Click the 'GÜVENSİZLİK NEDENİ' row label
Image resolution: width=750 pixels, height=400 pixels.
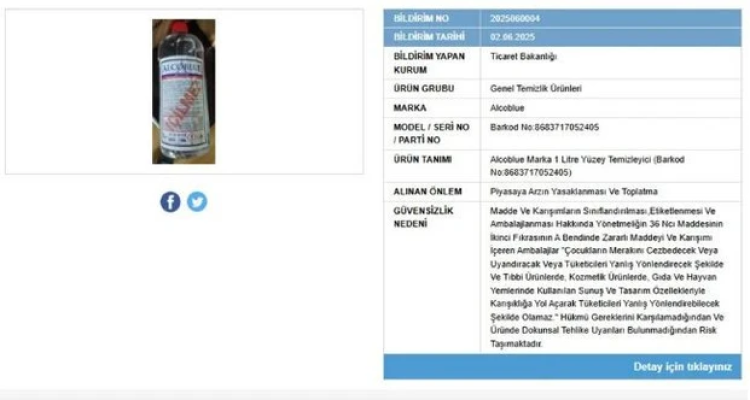[x=423, y=218]
